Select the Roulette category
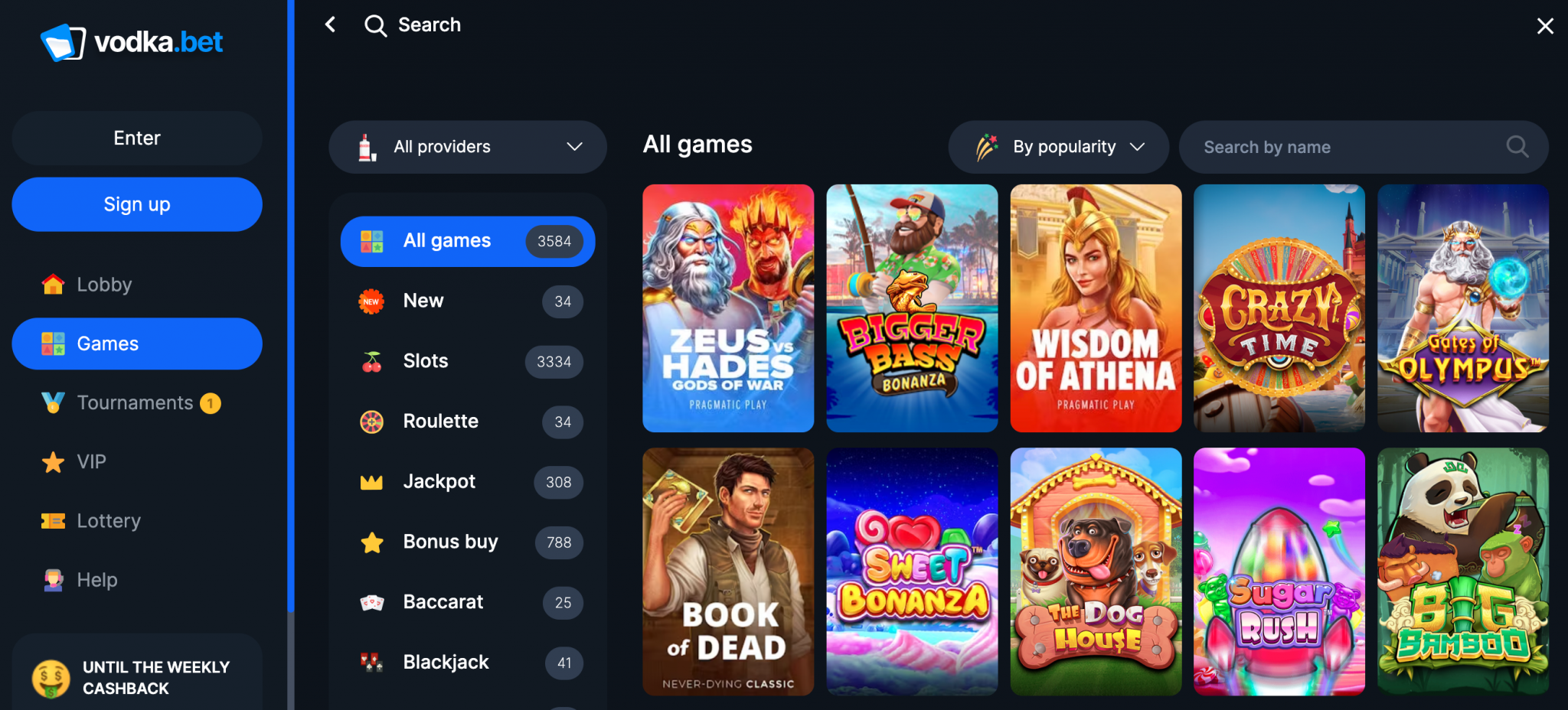This screenshot has width=1568, height=710. 468,422
